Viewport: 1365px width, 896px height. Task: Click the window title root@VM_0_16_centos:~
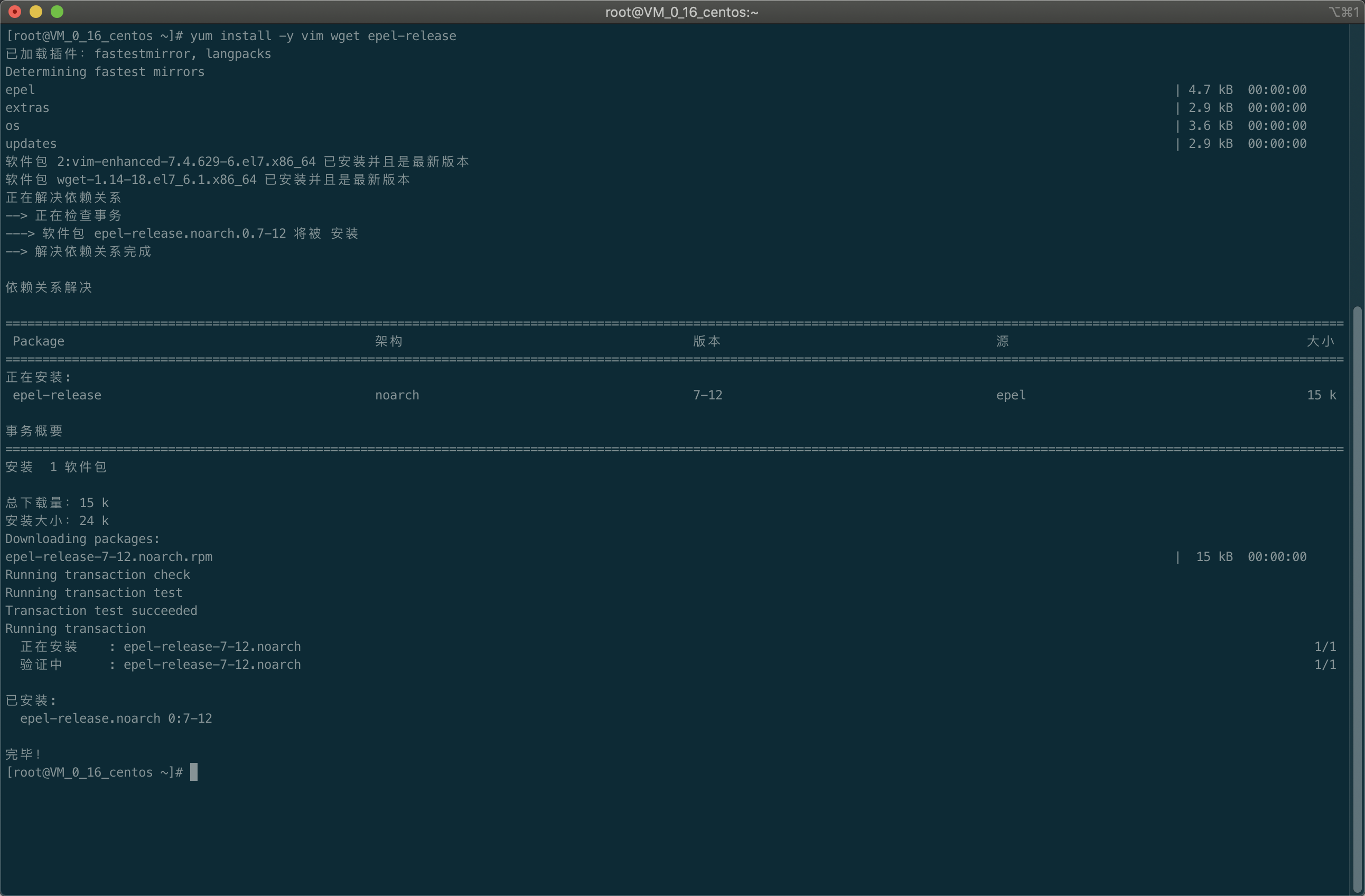point(681,12)
